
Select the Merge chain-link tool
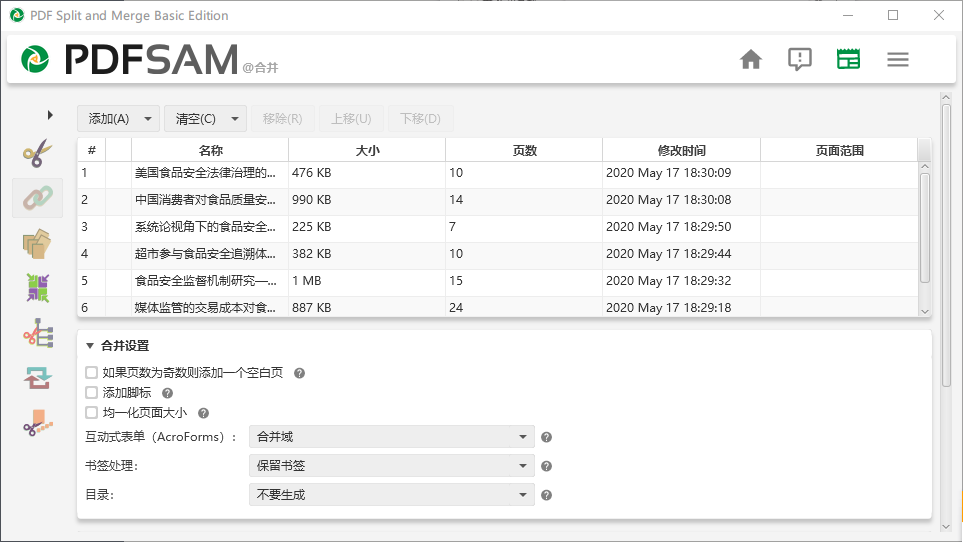[x=37, y=198]
